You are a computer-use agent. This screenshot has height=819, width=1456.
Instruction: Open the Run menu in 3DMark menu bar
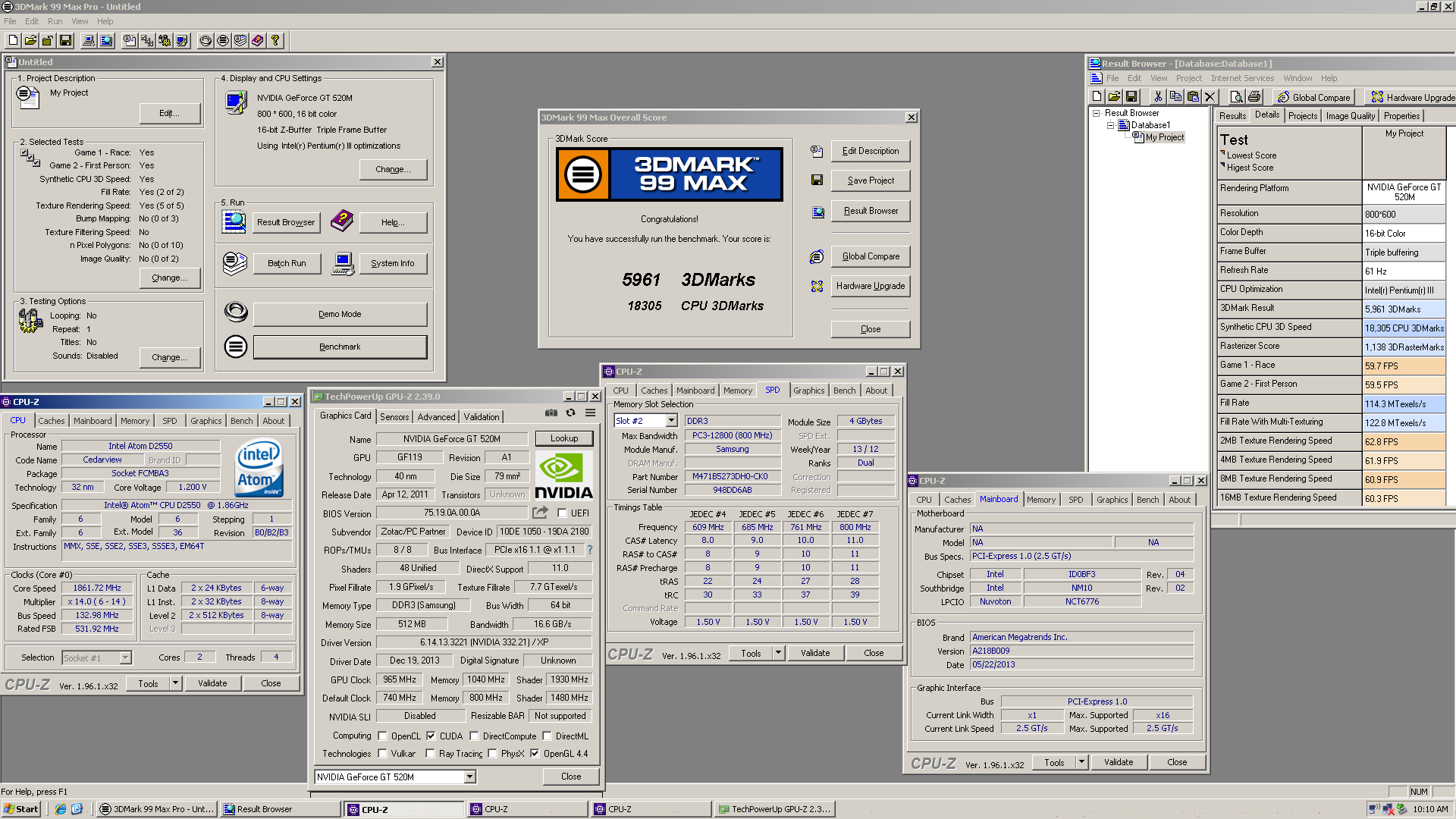pyautogui.click(x=55, y=21)
